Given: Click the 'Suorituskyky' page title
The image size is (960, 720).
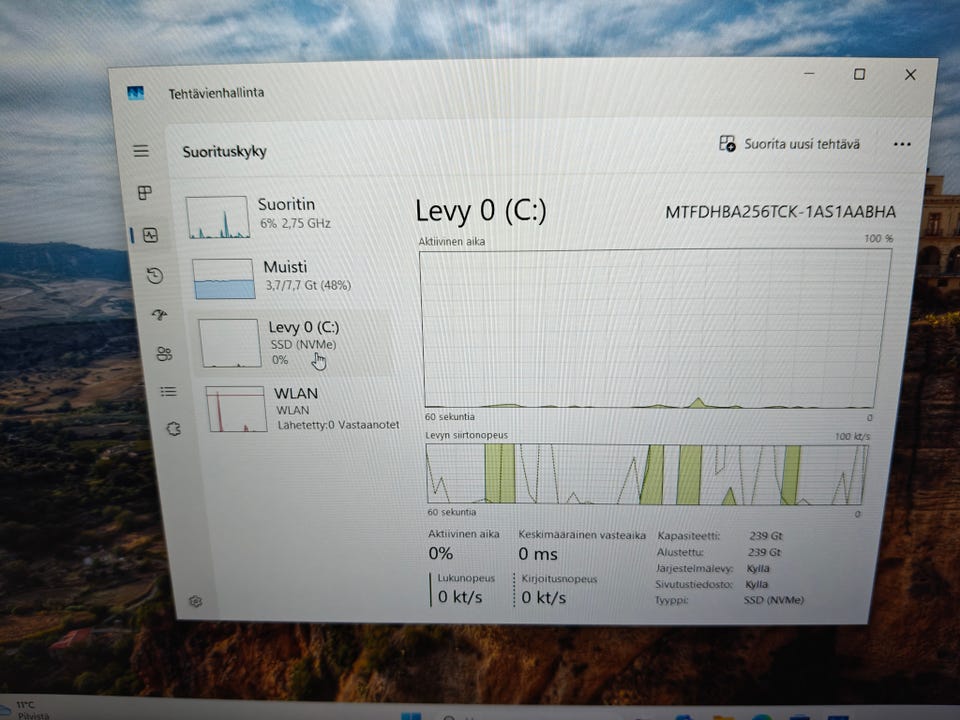Looking at the screenshot, I should click(x=224, y=151).
